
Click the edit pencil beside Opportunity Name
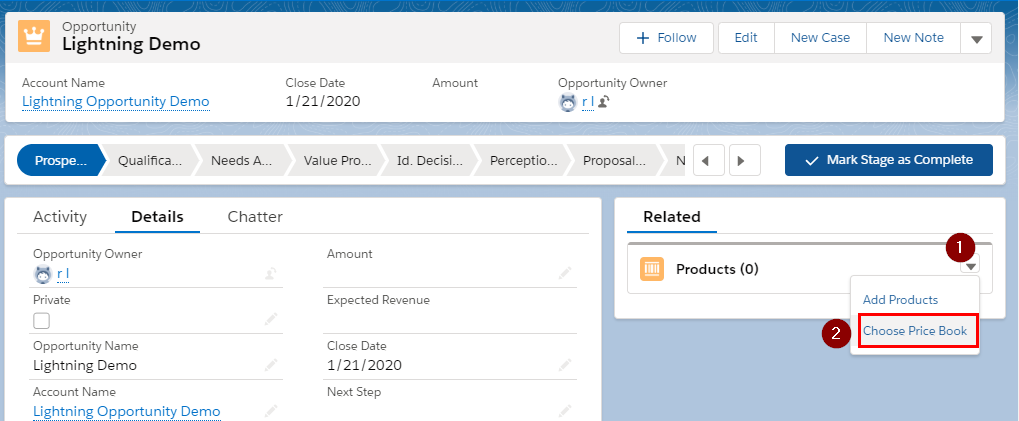271,365
